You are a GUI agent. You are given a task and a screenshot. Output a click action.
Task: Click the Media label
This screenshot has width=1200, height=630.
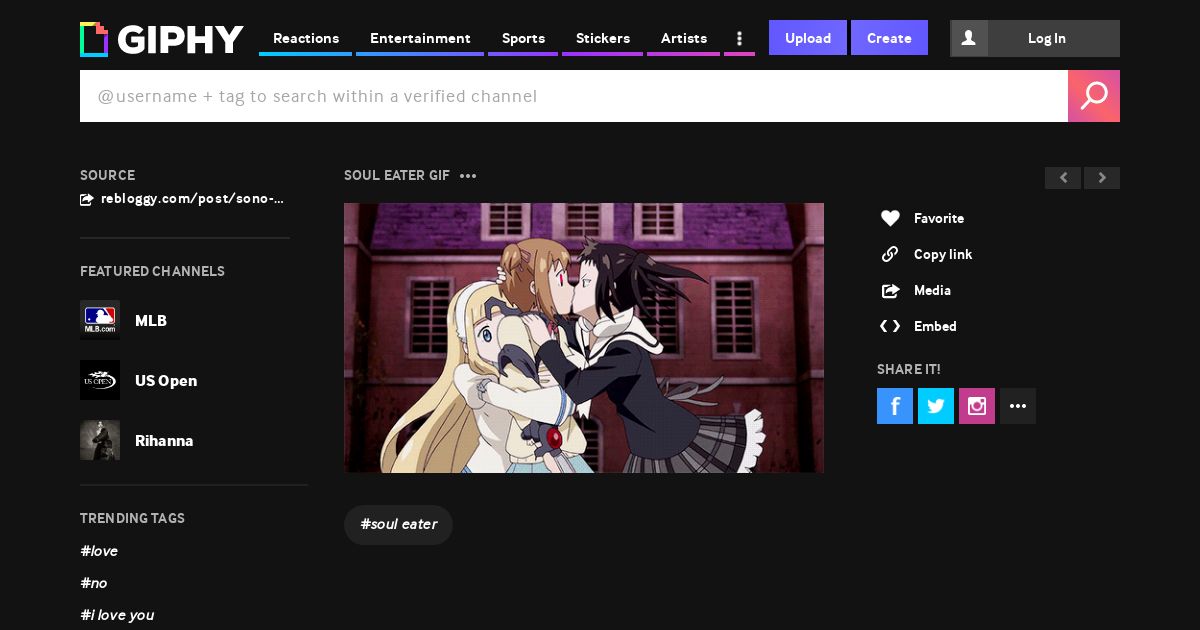coord(932,290)
